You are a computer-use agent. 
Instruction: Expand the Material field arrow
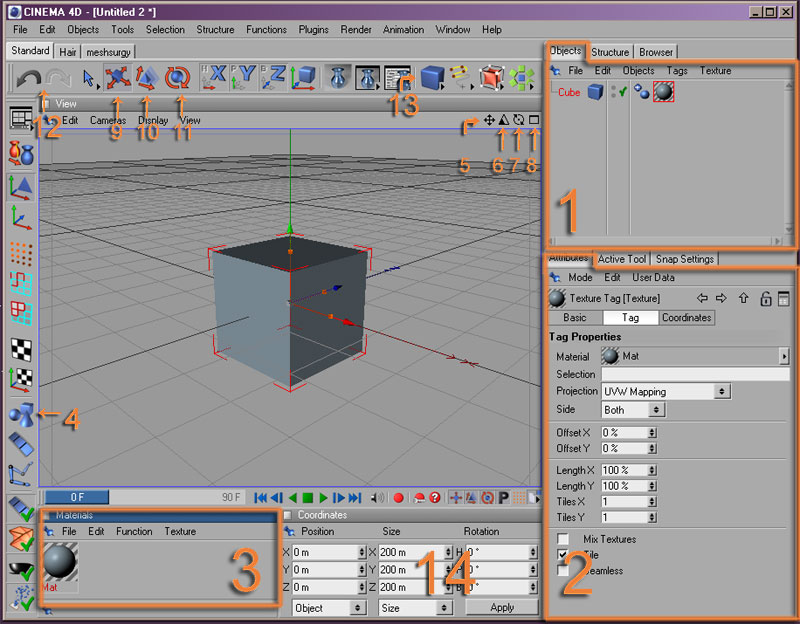(785, 356)
